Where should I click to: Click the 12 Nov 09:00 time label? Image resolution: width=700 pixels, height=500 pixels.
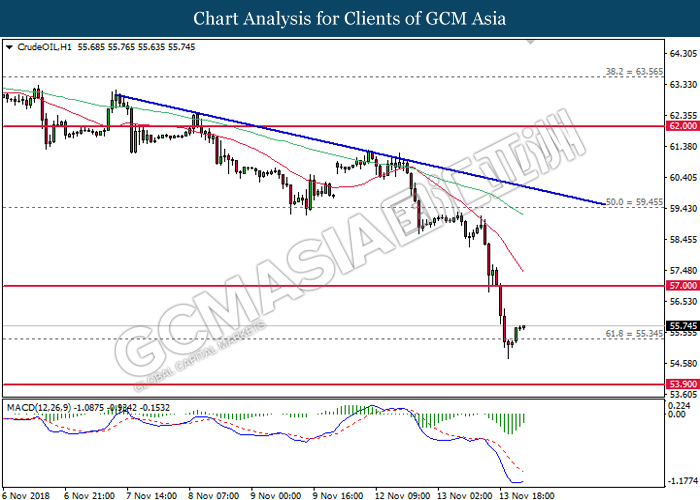(x=402, y=495)
